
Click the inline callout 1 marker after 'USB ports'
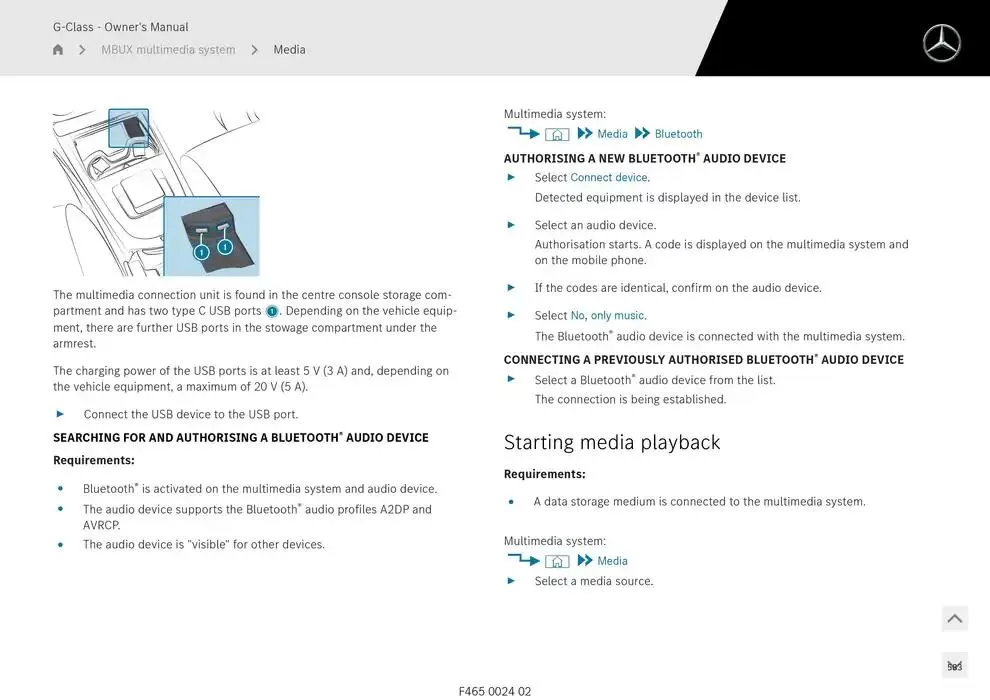coord(271,311)
